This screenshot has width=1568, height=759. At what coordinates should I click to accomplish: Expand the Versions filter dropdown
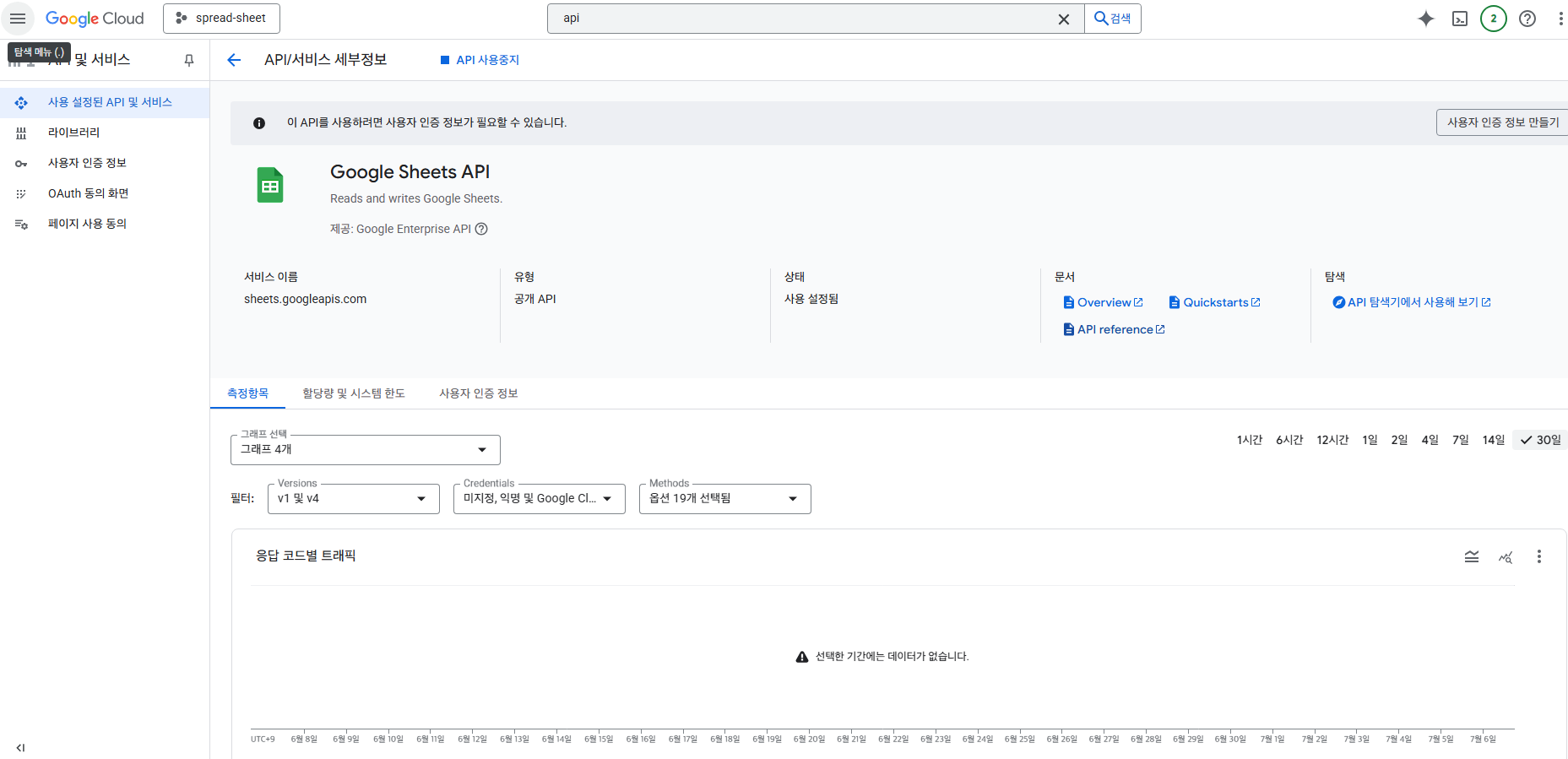[354, 499]
